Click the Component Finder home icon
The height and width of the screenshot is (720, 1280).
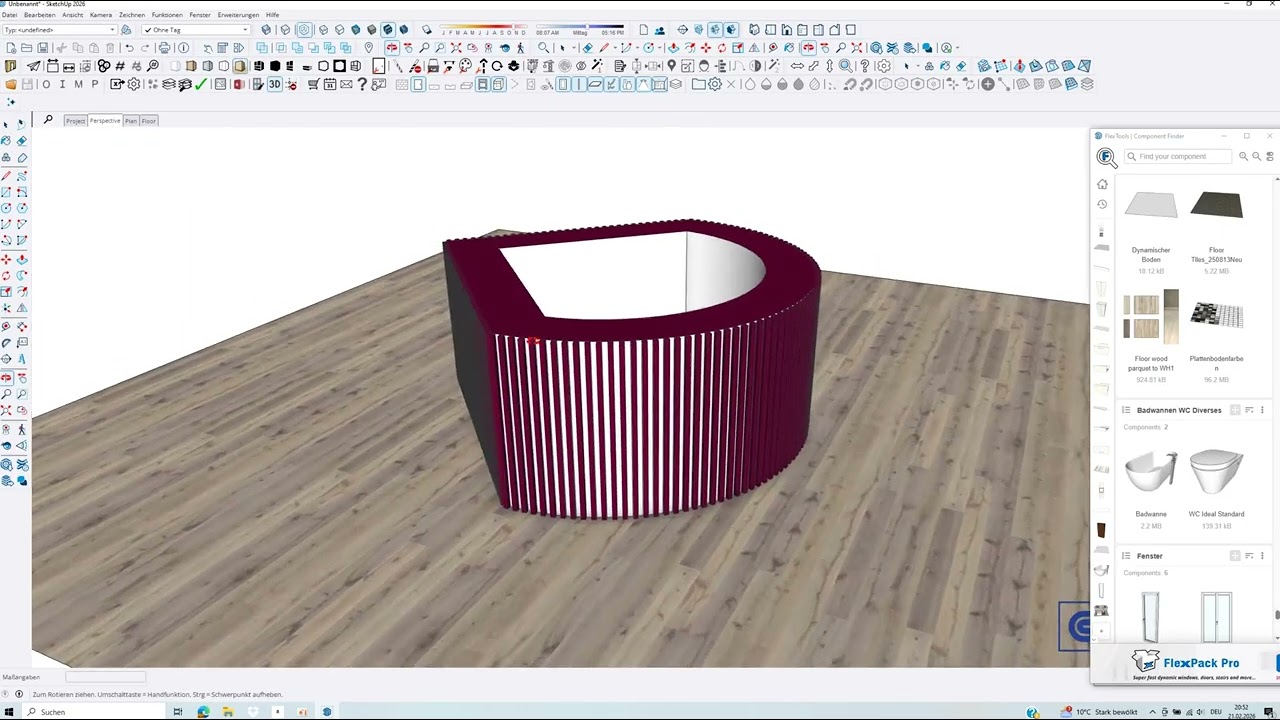point(1102,184)
